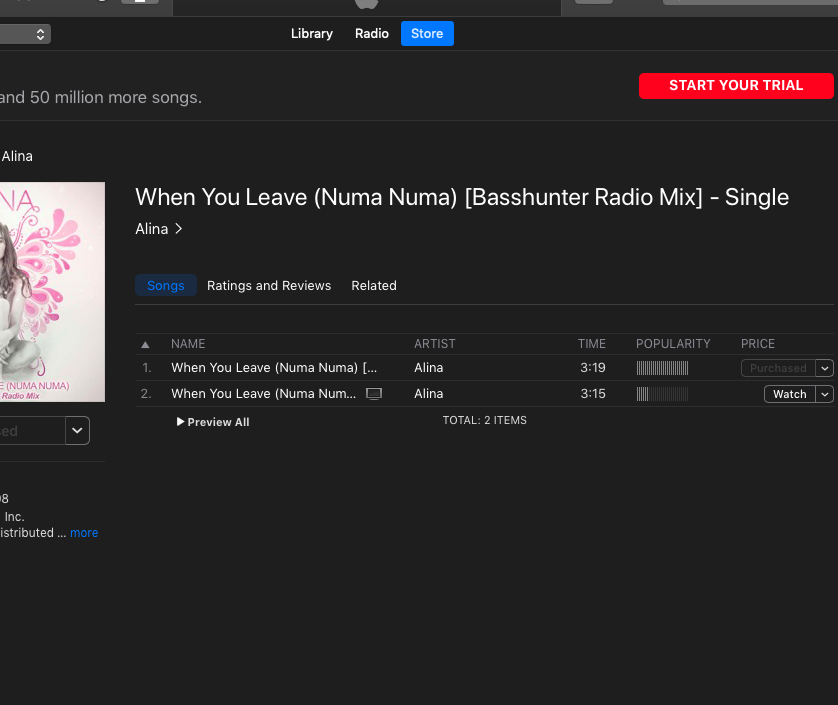This screenshot has height=705, width=838.
Task: Click the album title heading
Action: [462, 197]
